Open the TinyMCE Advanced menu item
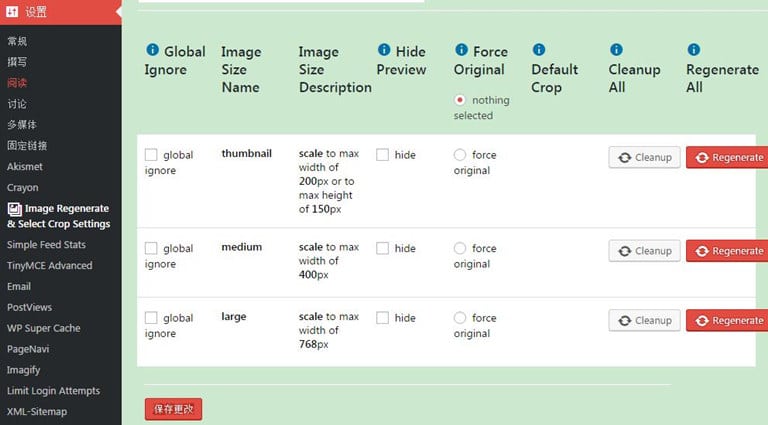The width and height of the screenshot is (768, 425). (x=49, y=266)
